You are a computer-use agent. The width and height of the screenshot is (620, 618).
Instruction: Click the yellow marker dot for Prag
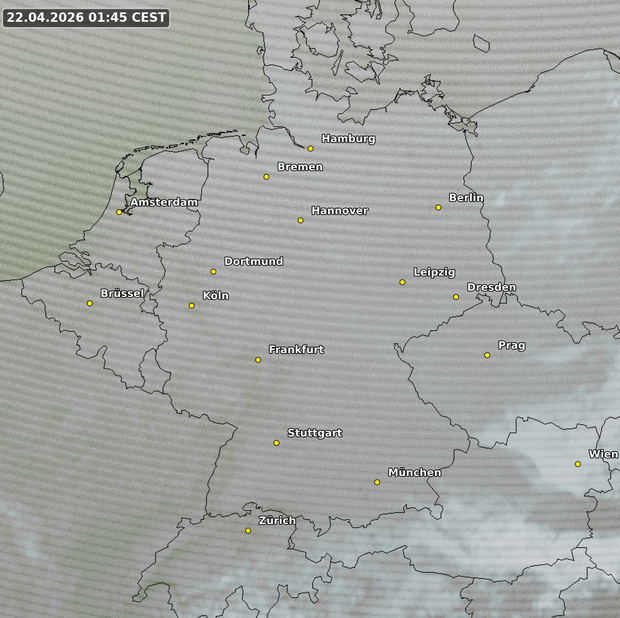[487, 355]
